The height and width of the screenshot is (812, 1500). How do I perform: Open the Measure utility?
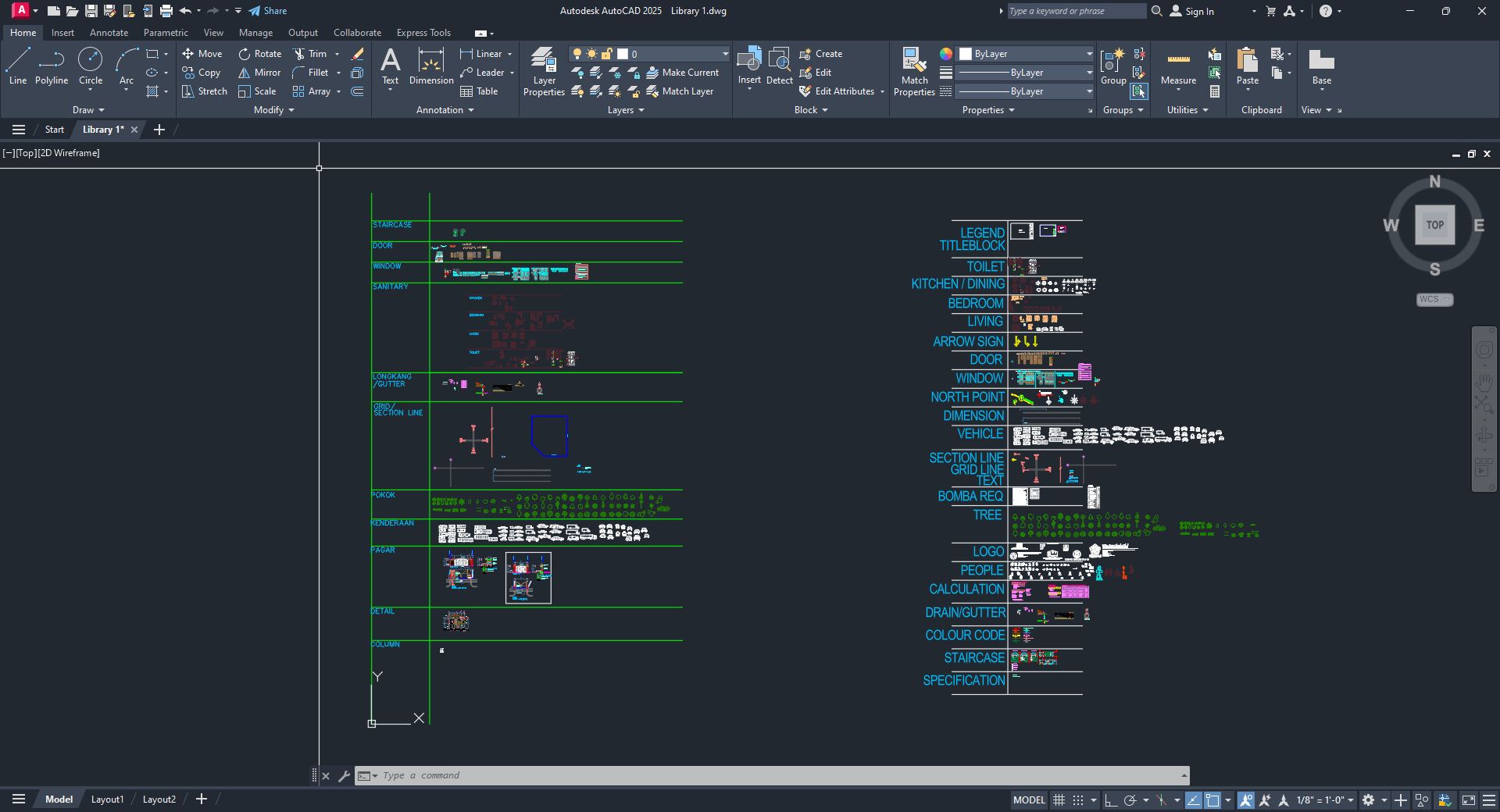click(1178, 66)
